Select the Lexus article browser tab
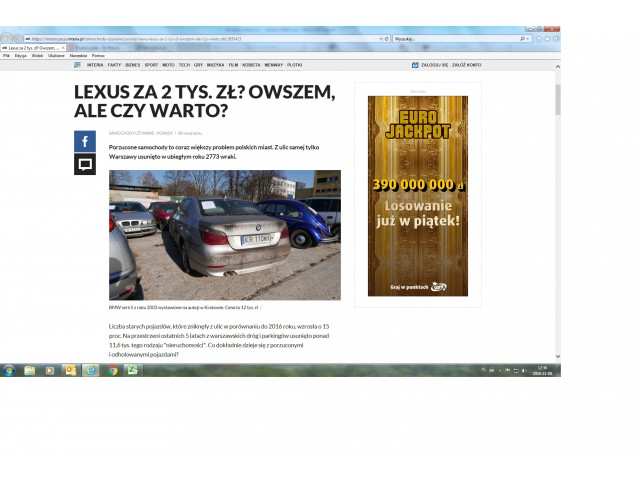640x480 pixels. click(x=30, y=47)
